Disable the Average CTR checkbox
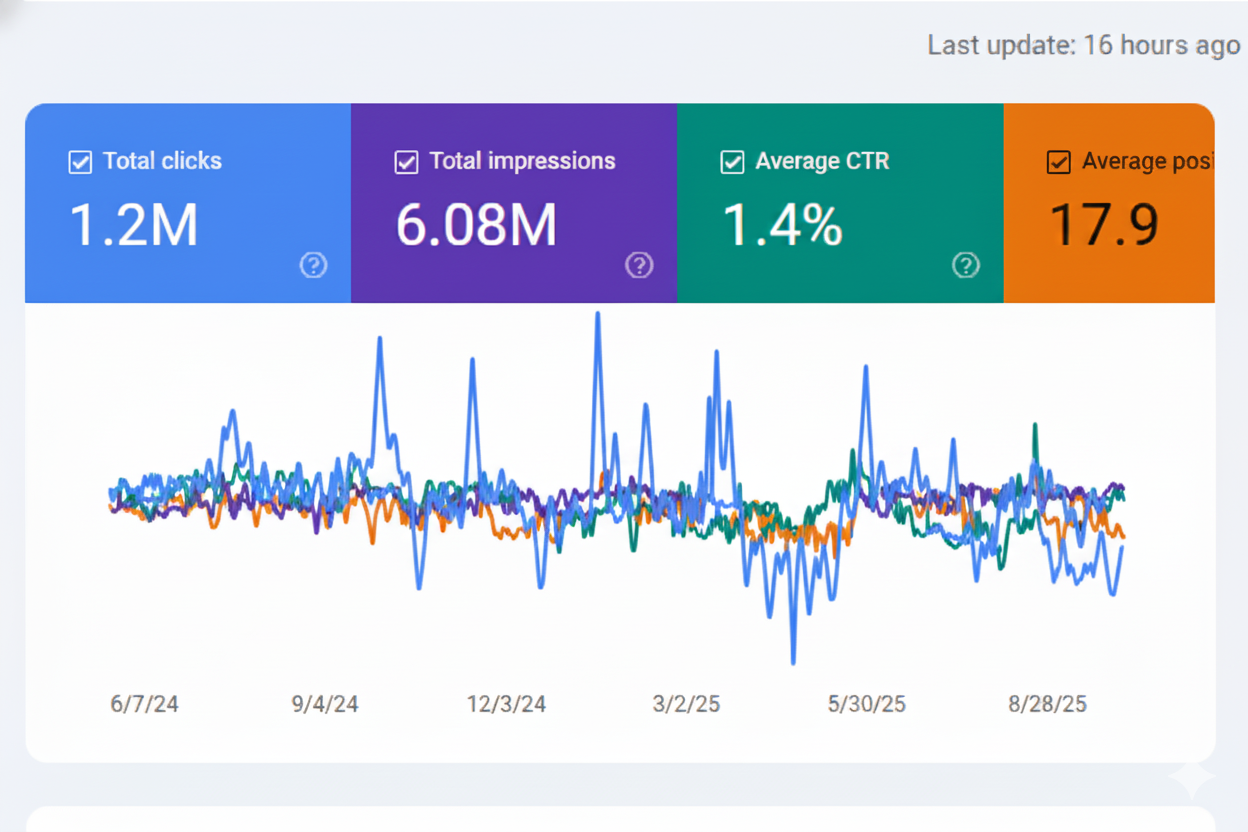Image resolution: width=1248 pixels, height=832 pixels. pos(732,162)
